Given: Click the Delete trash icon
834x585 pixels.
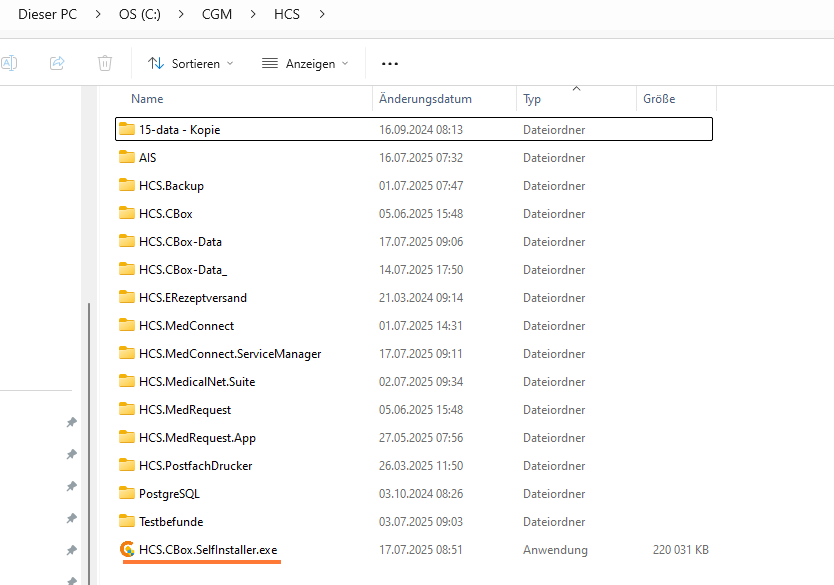Looking at the screenshot, I should [105, 63].
